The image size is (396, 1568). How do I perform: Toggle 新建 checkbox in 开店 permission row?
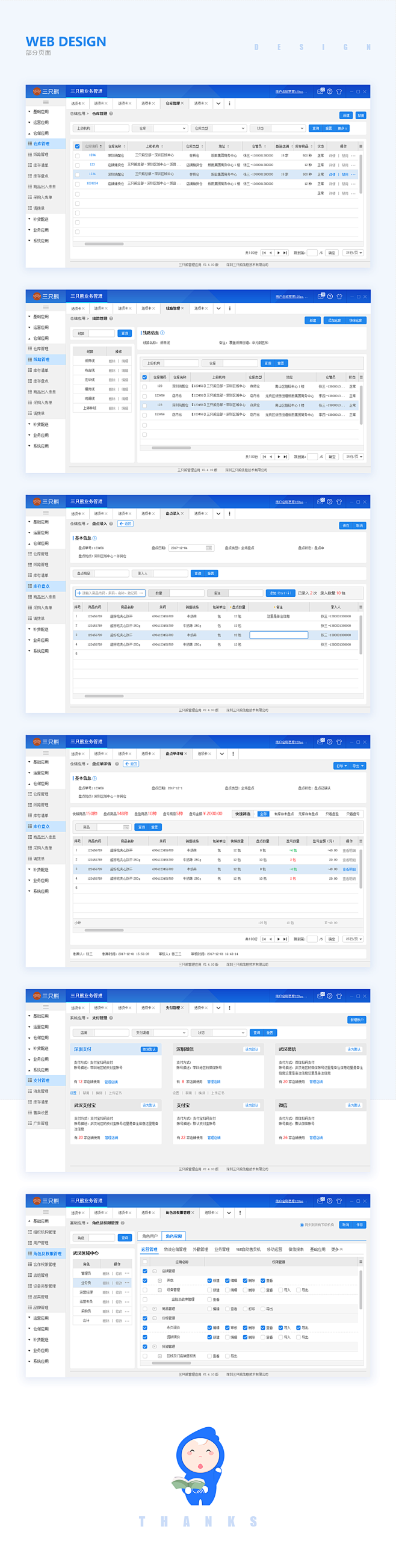[x=209, y=1280]
